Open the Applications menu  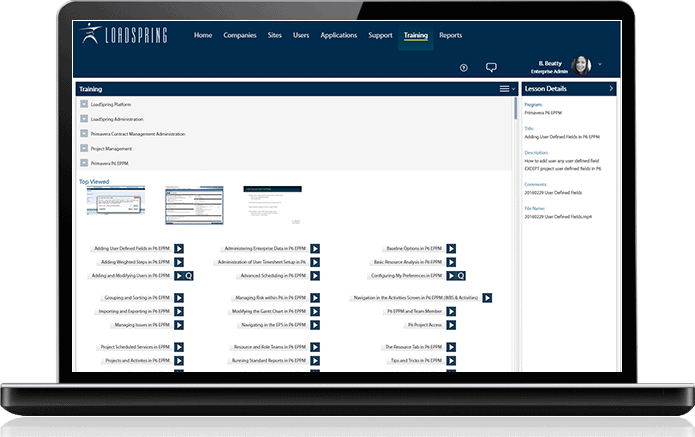(x=339, y=35)
